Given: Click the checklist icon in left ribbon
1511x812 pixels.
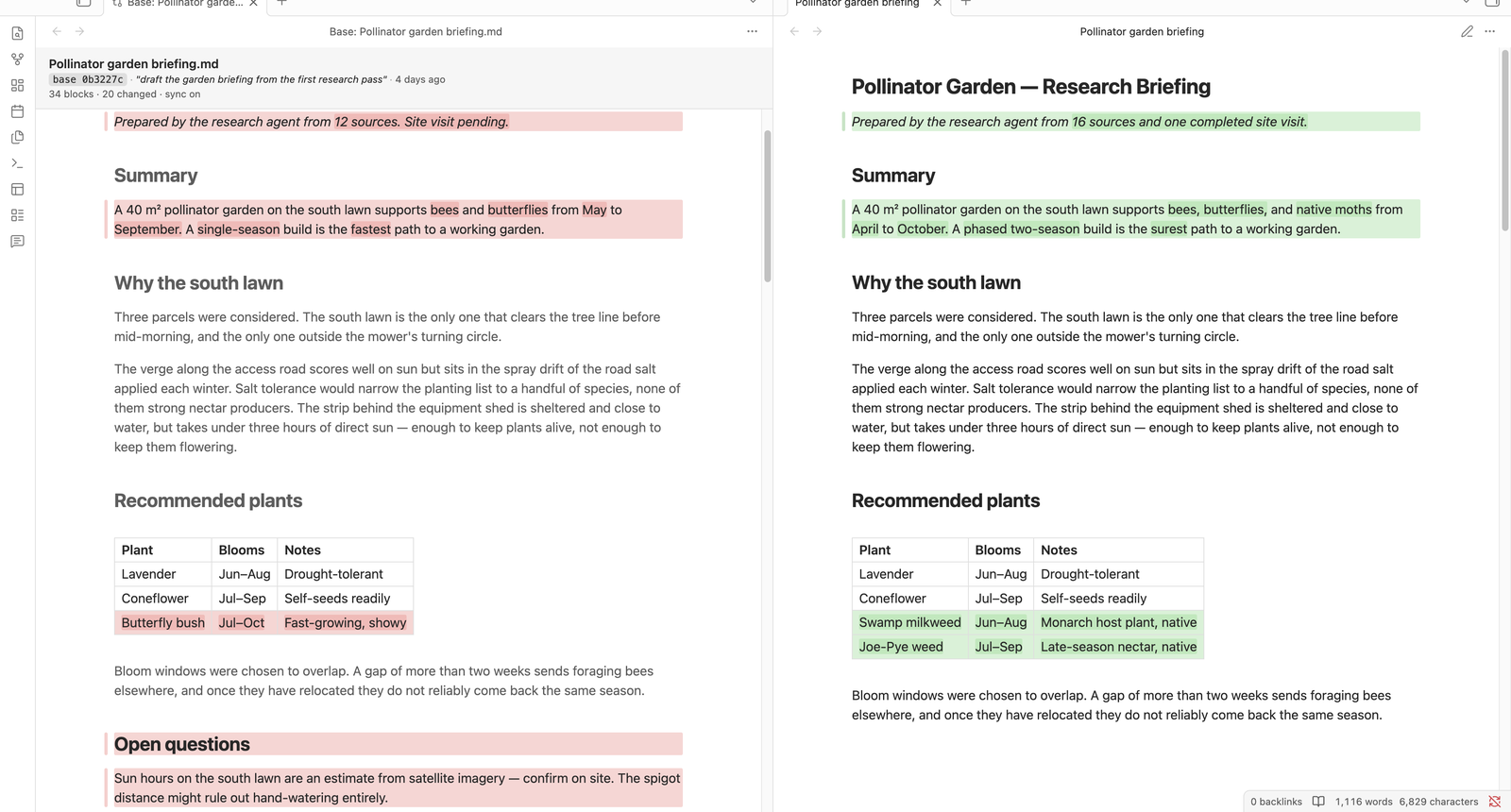Looking at the screenshot, I should 17,215.
